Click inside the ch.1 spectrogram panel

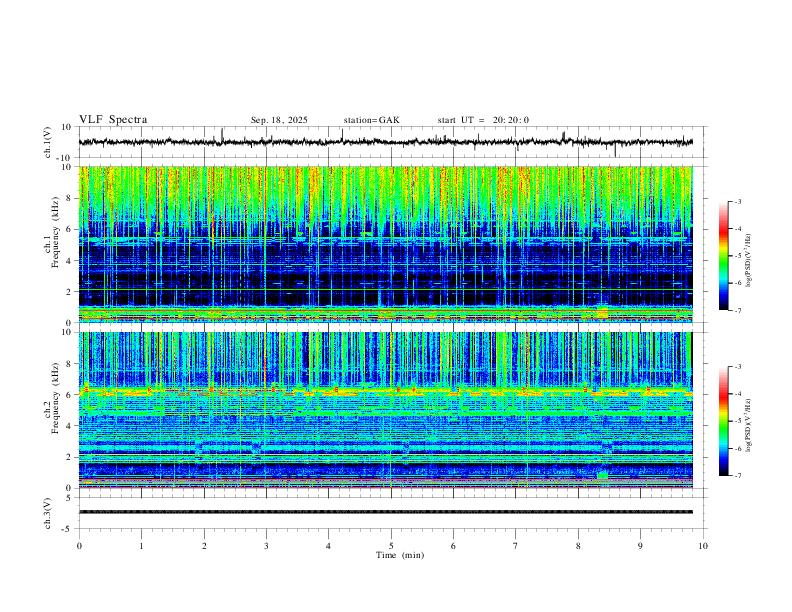tap(386, 244)
